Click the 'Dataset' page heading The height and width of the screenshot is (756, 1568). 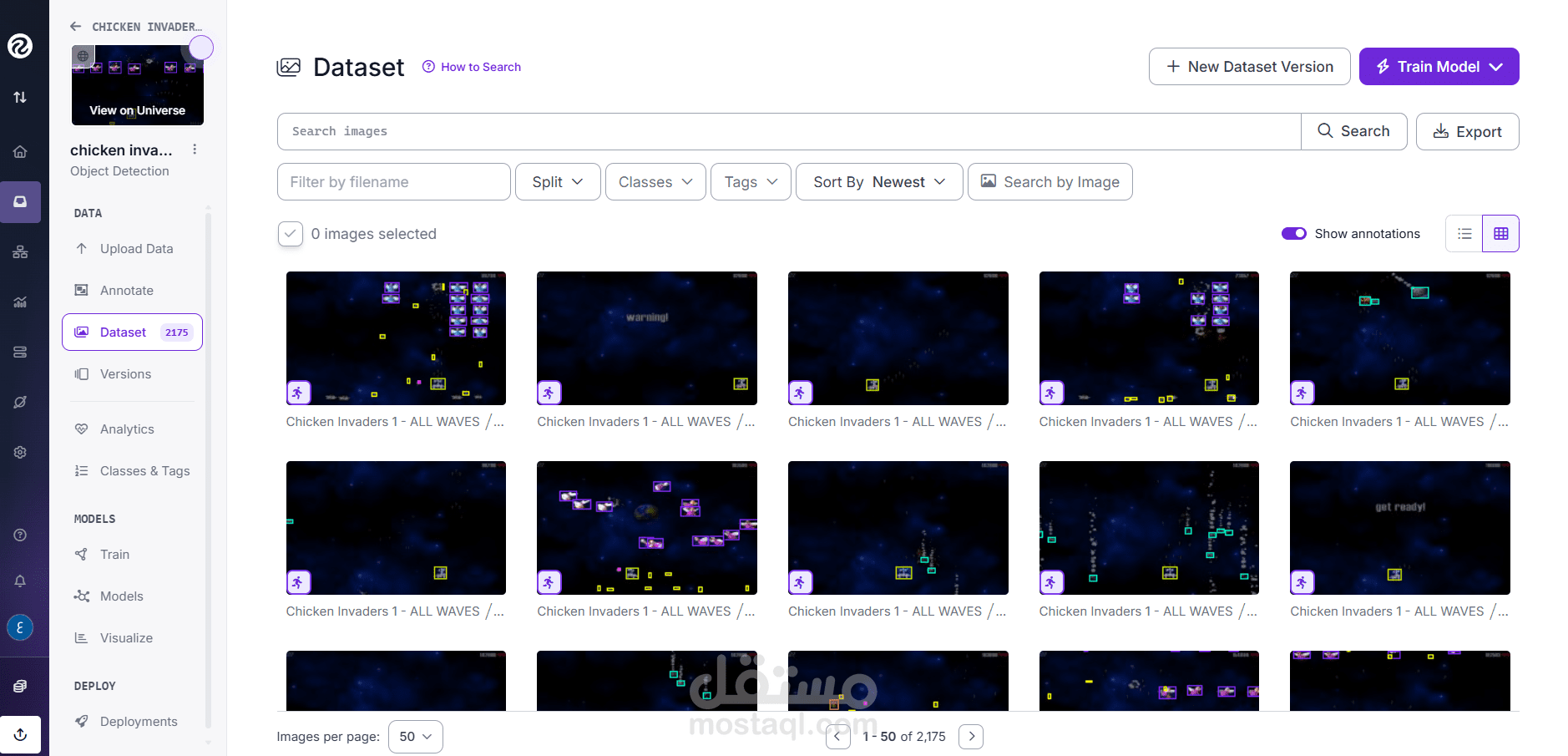coord(359,67)
